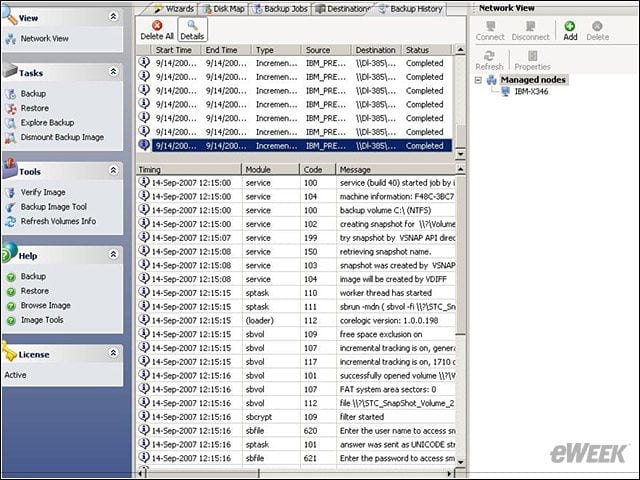
Task: Open Browse Image help topic
Action: click(45, 305)
